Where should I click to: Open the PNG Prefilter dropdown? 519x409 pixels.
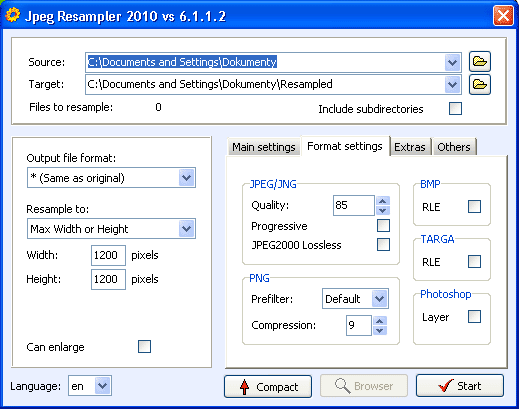click(x=380, y=298)
